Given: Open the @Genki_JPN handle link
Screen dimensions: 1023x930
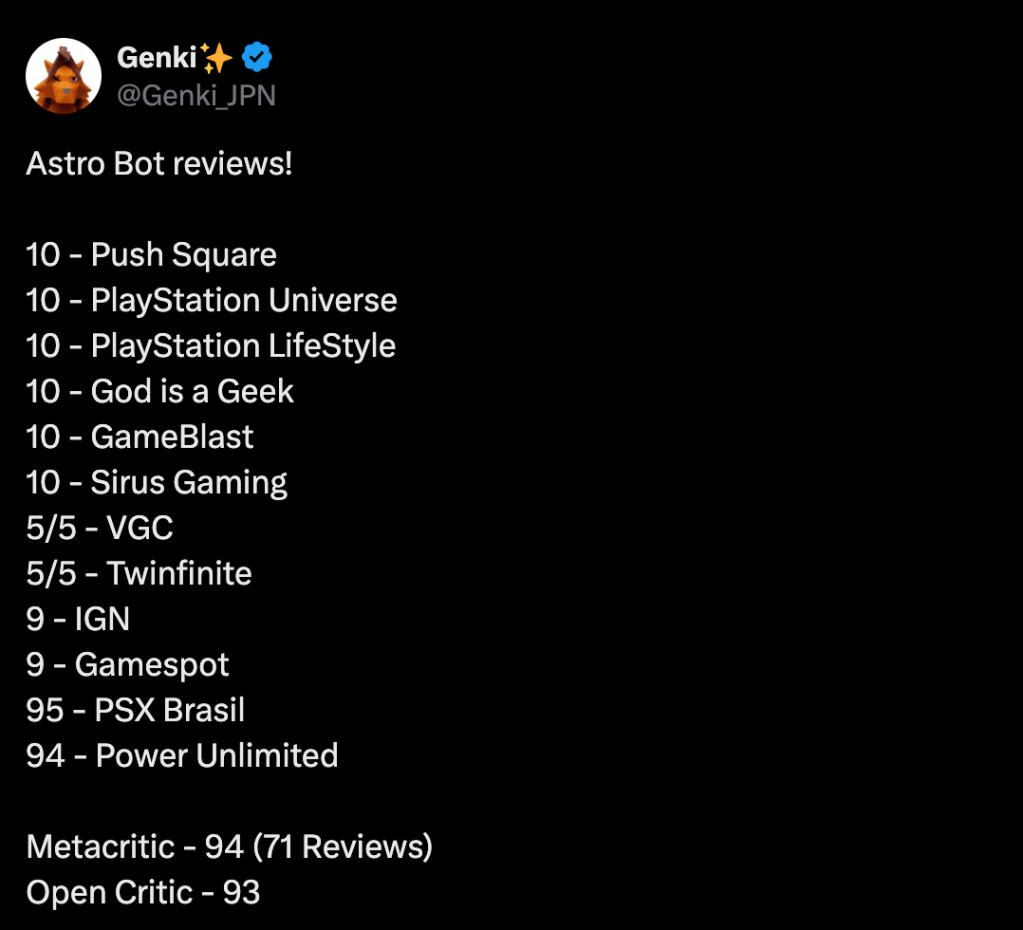Looking at the screenshot, I should click(x=196, y=95).
